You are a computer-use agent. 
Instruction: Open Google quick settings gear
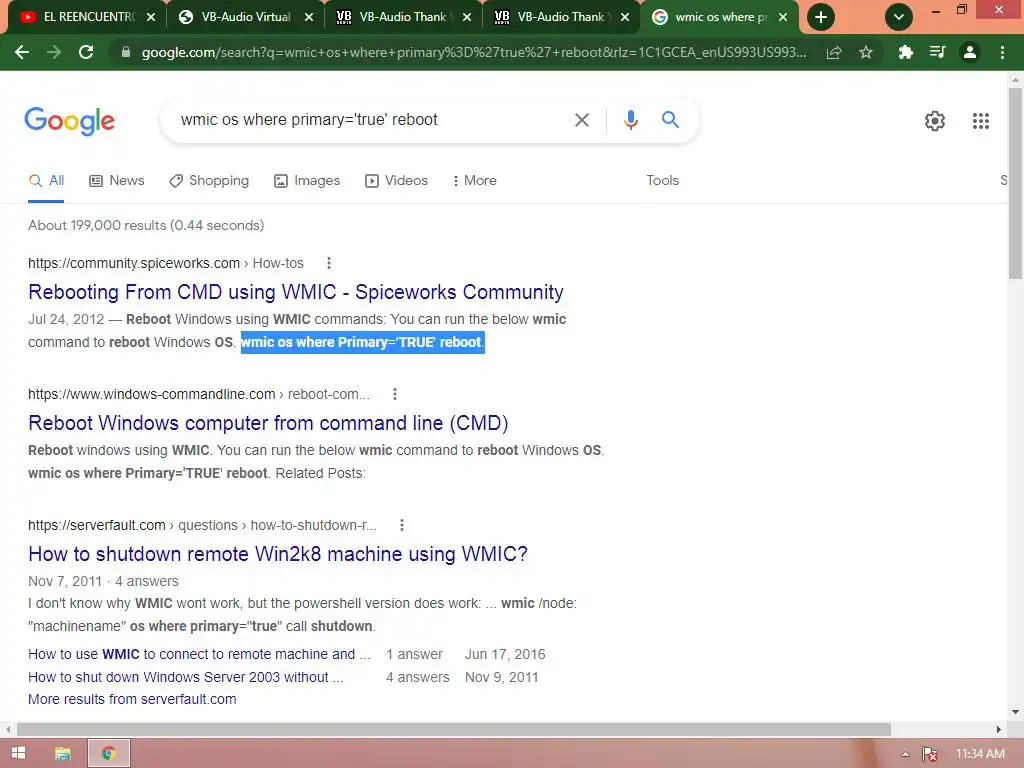coord(935,121)
